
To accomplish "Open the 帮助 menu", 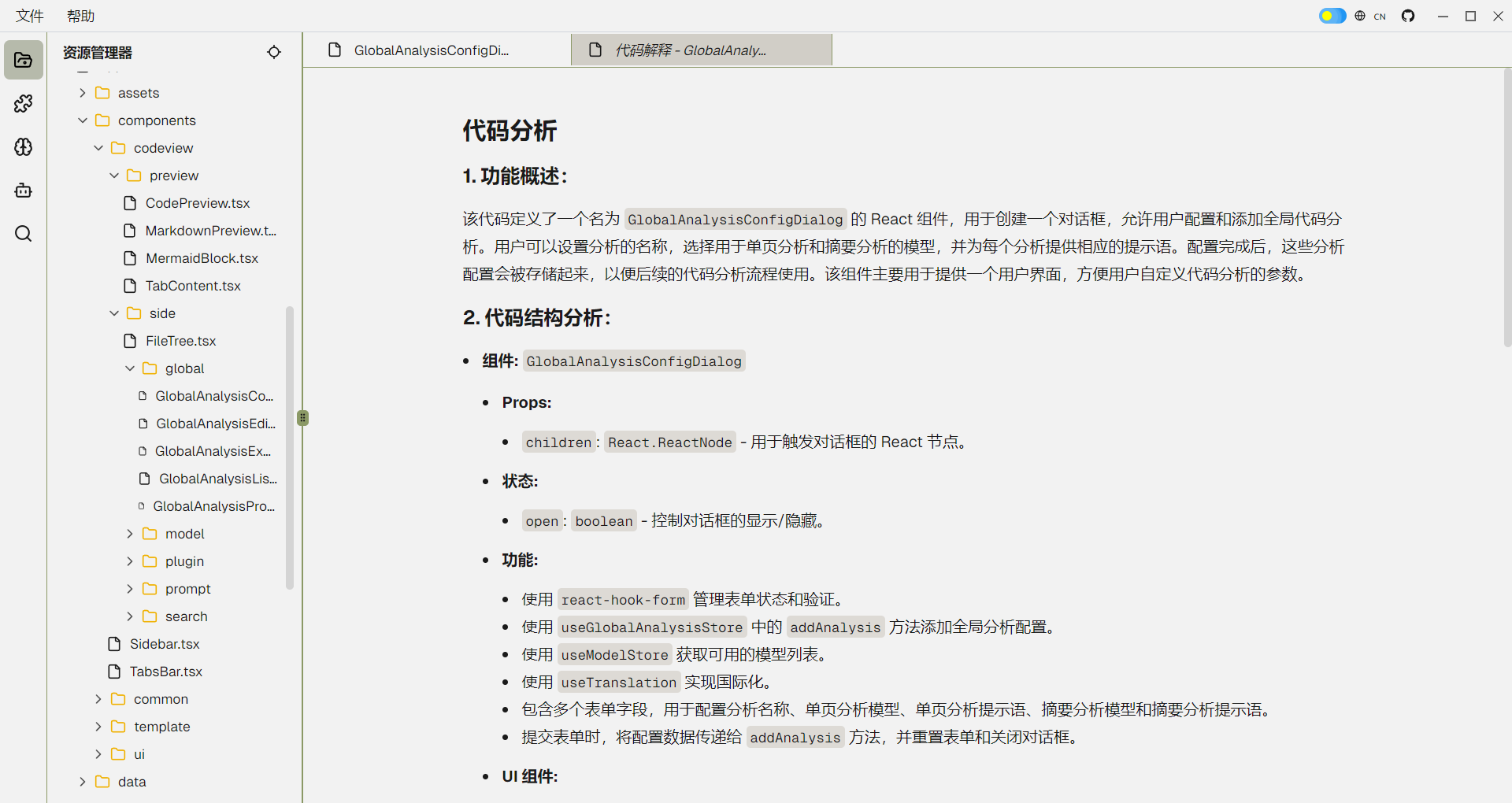I will [79, 16].
